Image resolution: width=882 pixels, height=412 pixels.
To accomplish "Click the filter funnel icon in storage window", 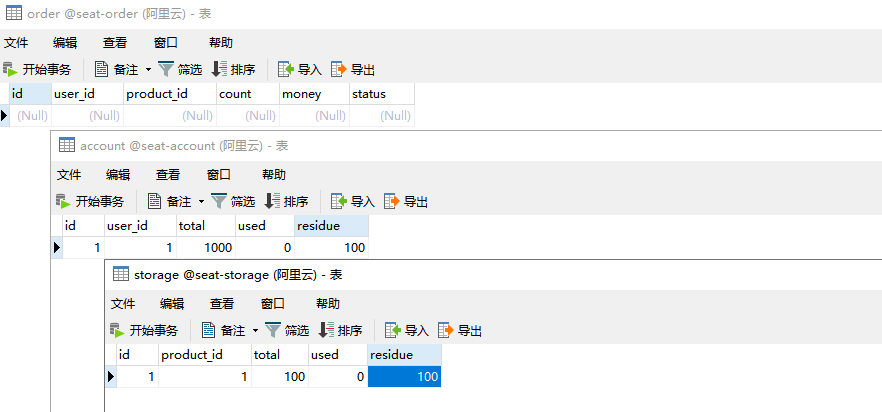I will tap(273, 330).
